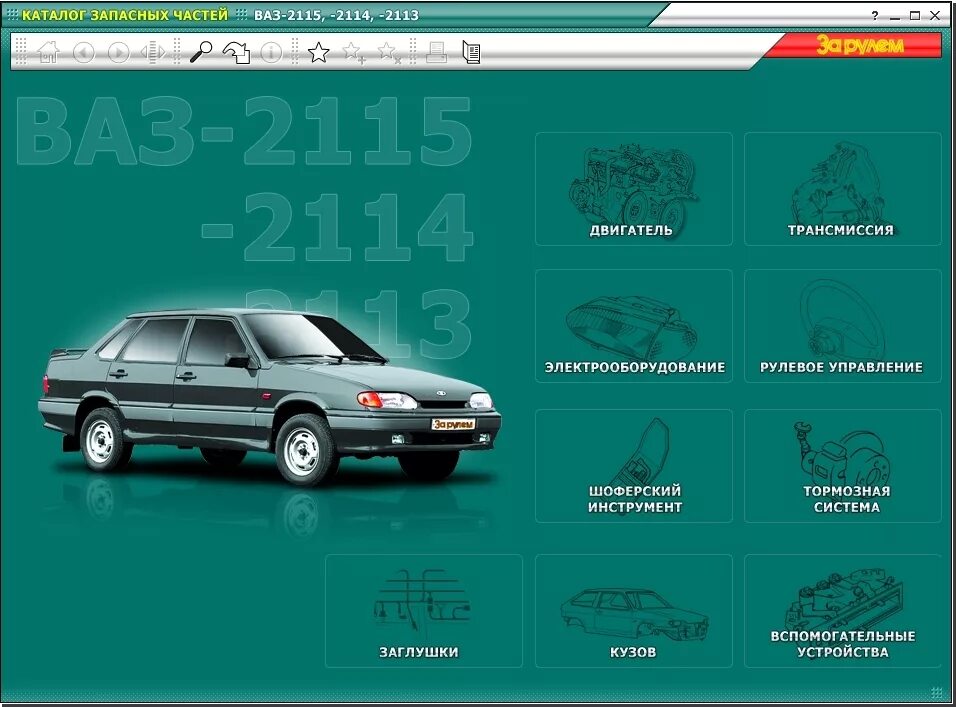
Task: Maximize the catalog window
Action: click(915, 16)
